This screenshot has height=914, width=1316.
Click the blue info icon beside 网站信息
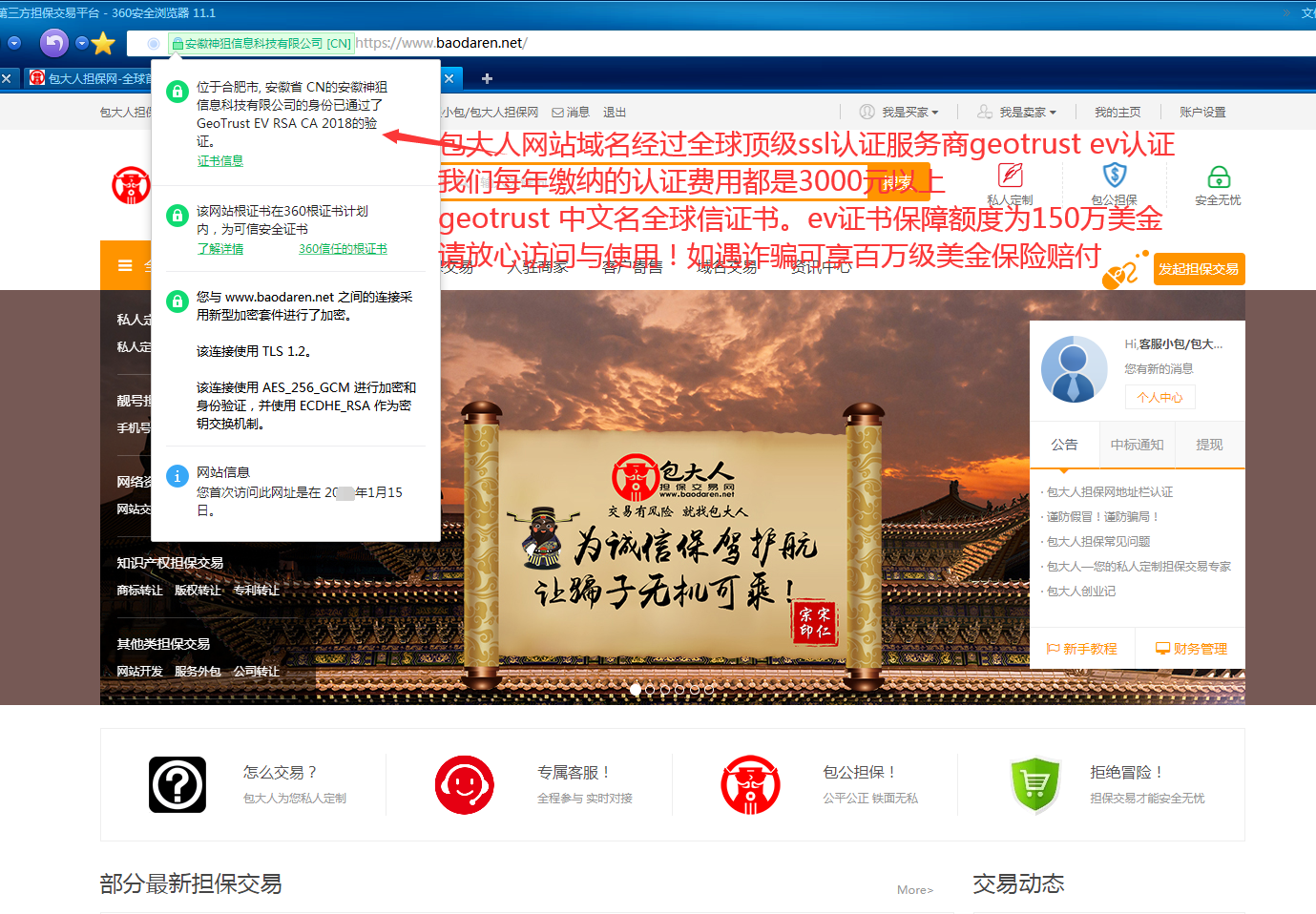pos(177,476)
